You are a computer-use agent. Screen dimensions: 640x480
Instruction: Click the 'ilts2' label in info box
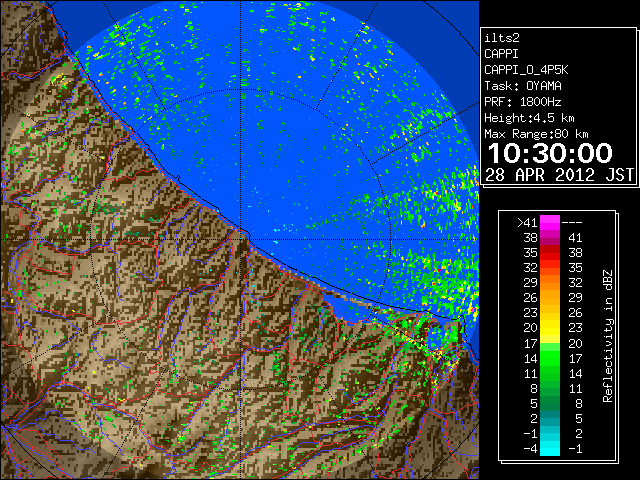[502, 38]
